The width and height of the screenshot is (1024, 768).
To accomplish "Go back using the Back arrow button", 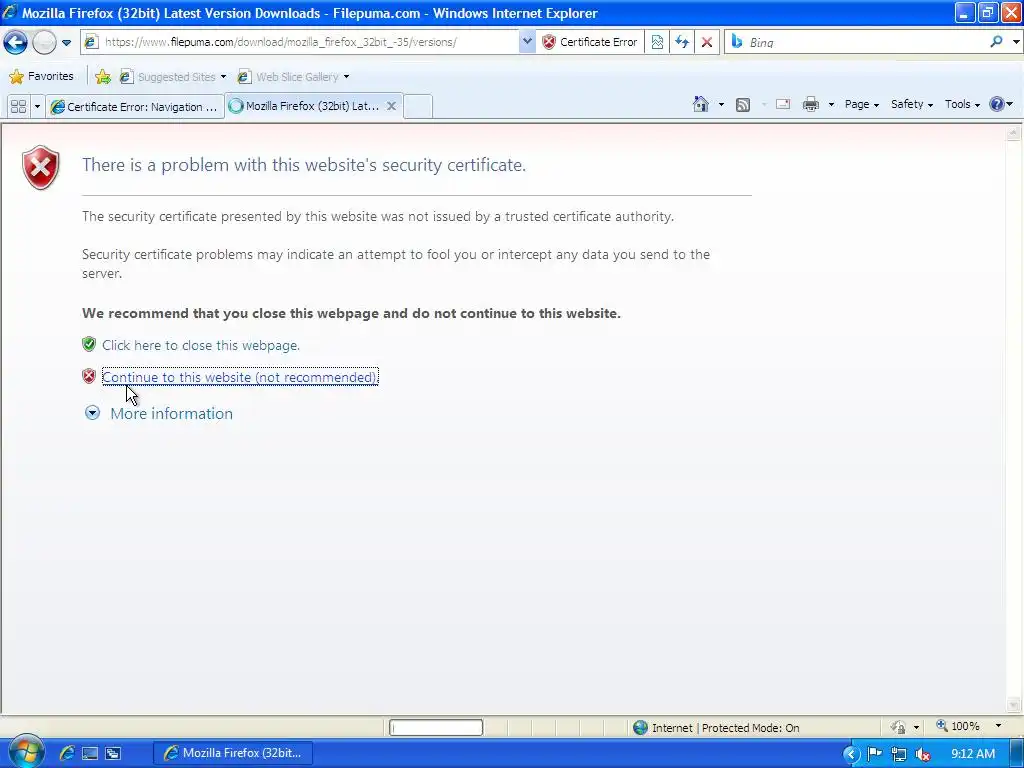I will [x=15, y=42].
